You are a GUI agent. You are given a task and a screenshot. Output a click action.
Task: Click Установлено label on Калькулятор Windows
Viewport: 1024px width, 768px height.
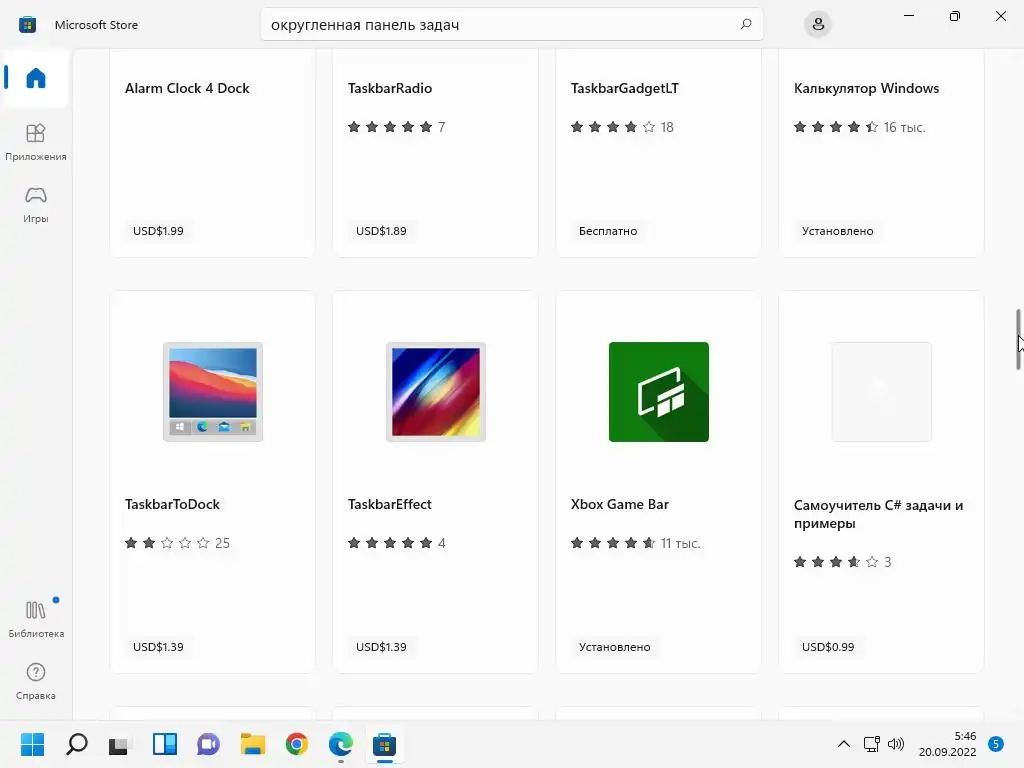click(837, 231)
